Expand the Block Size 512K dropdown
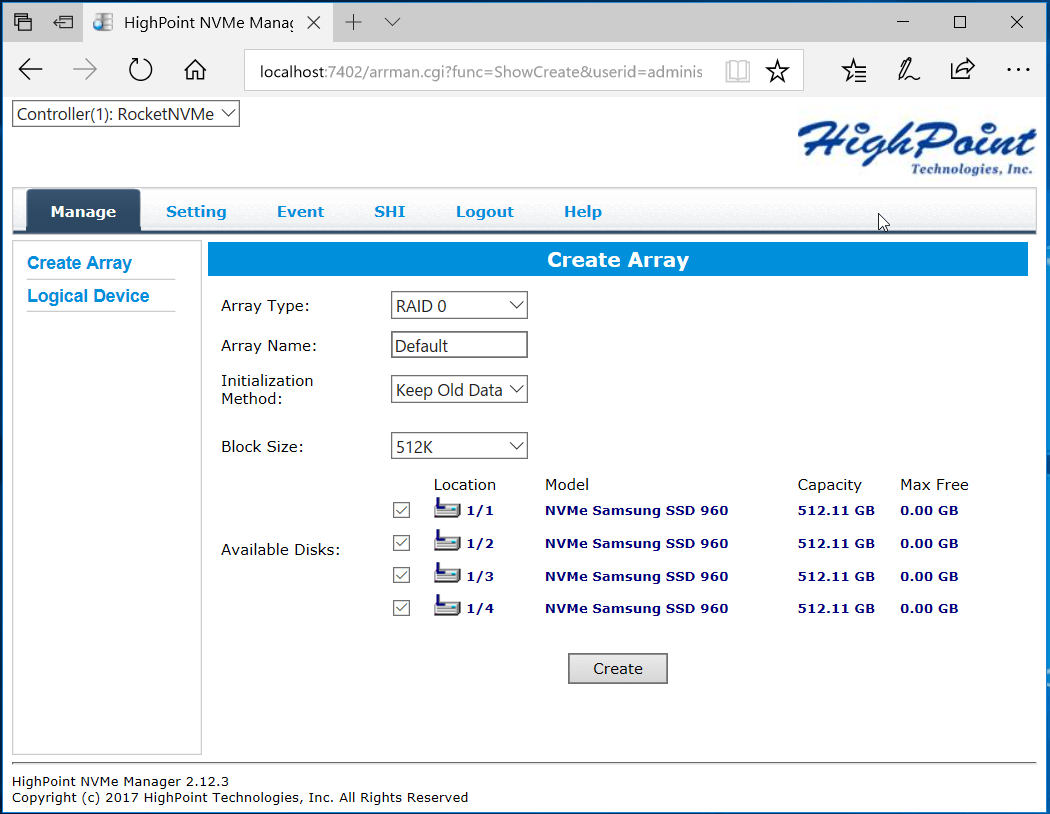The image size is (1050, 814). click(459, 446)
